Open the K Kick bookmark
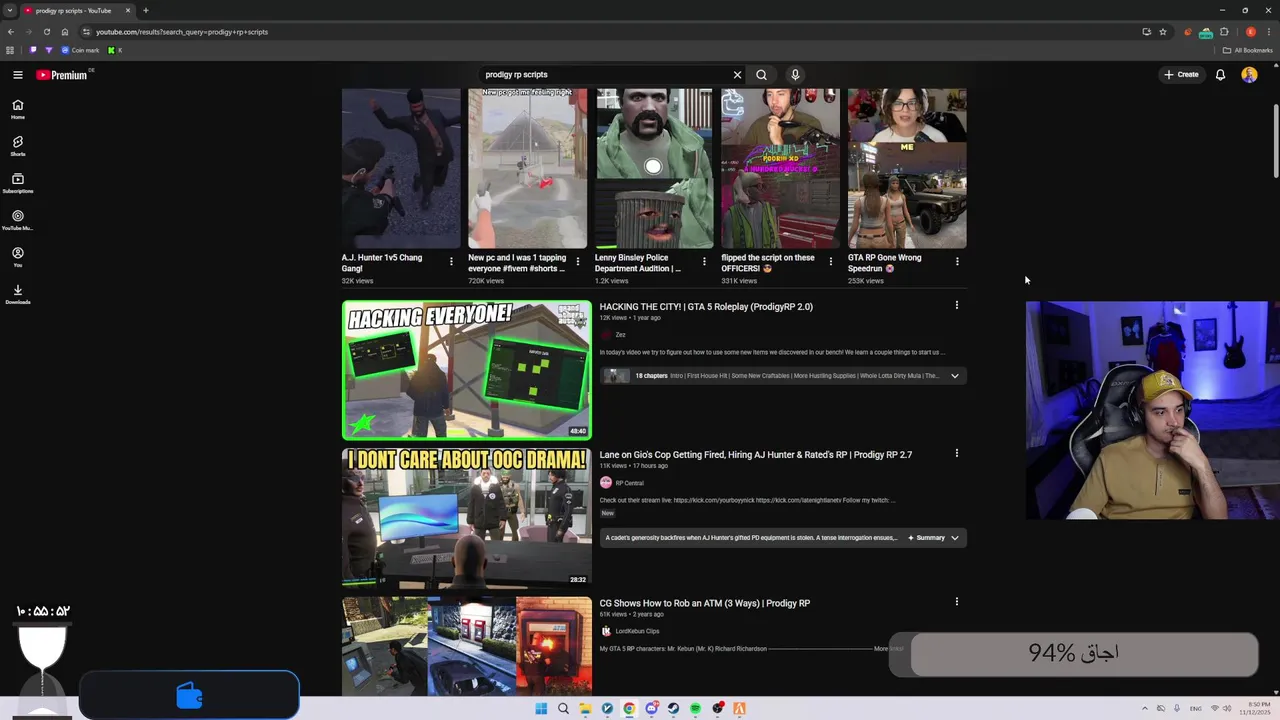Screen dimensions: 1280x720 [115, 50]
